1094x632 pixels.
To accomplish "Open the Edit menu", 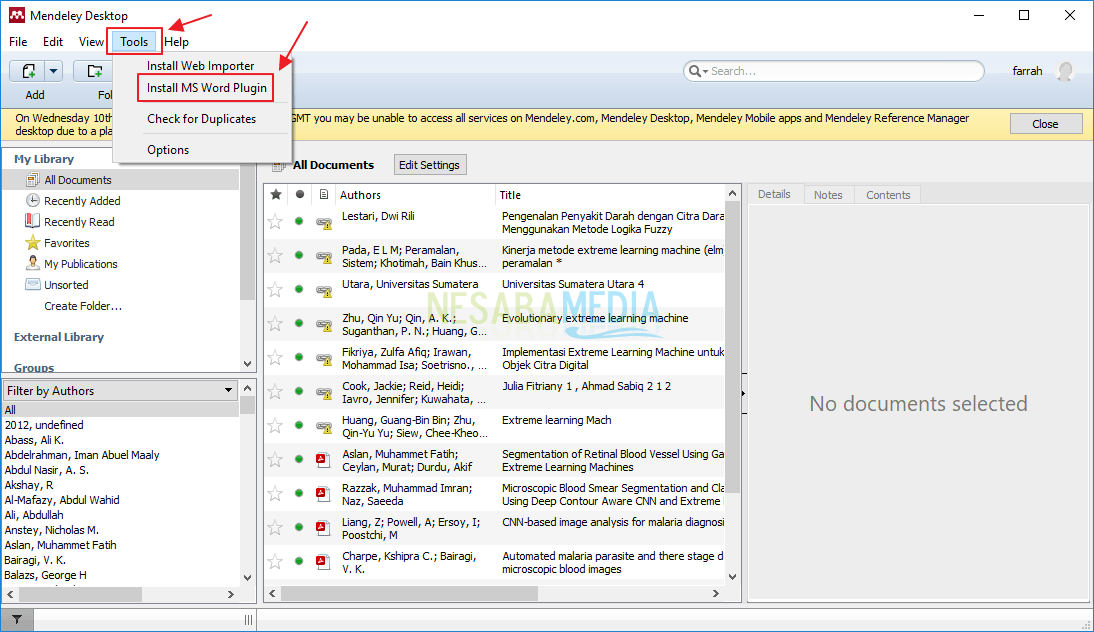I will [x=53, y=42].
